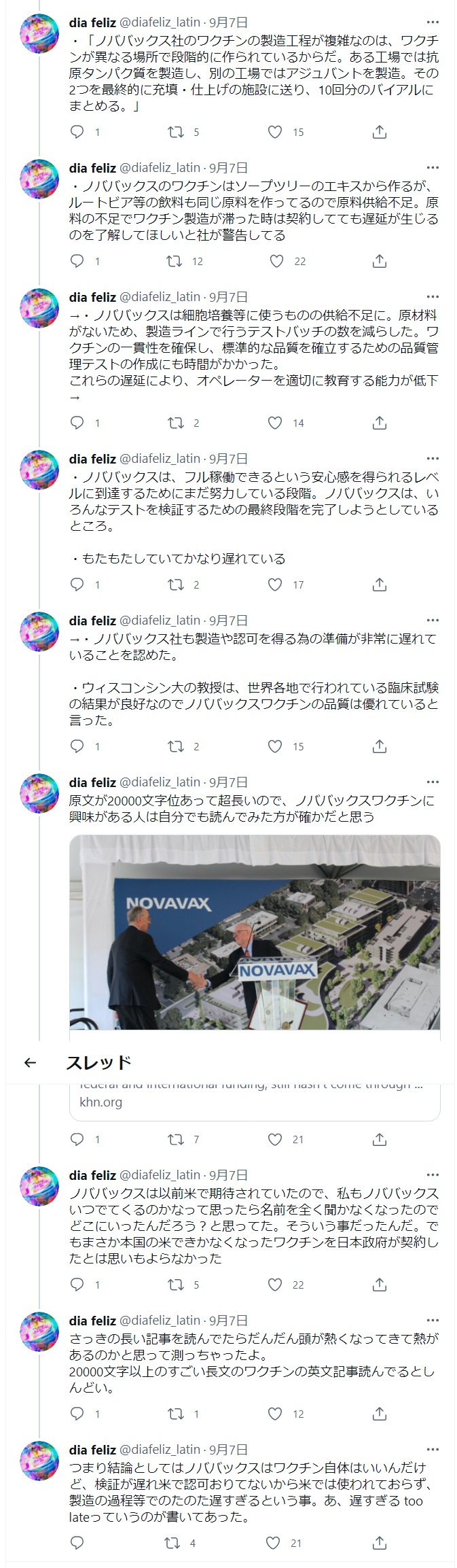Open the khn.org link card
Image resolution: width=457 pixels, height=1568 pixels.
[255, 1101]
